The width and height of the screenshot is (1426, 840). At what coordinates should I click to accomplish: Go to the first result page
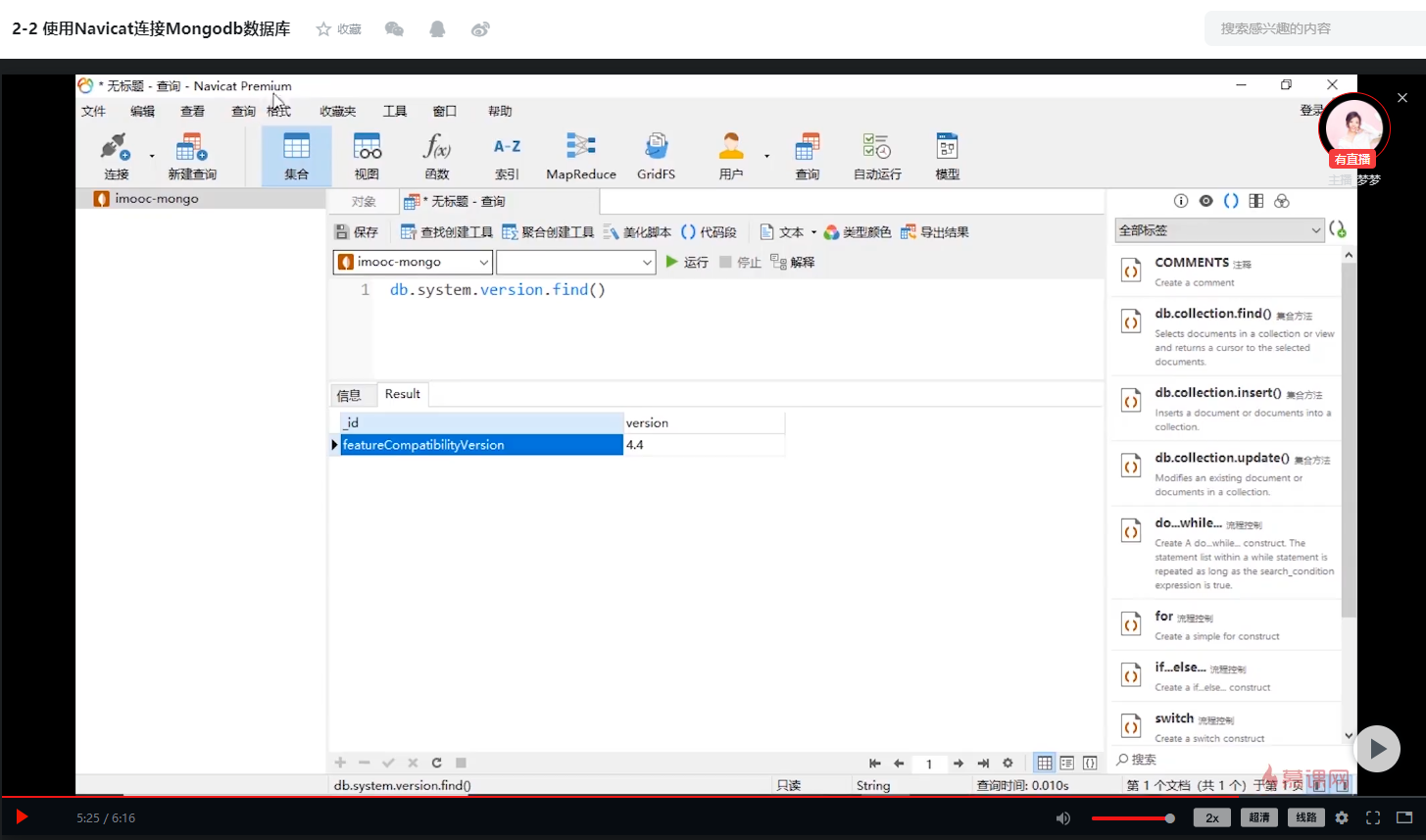click(875, 764)
